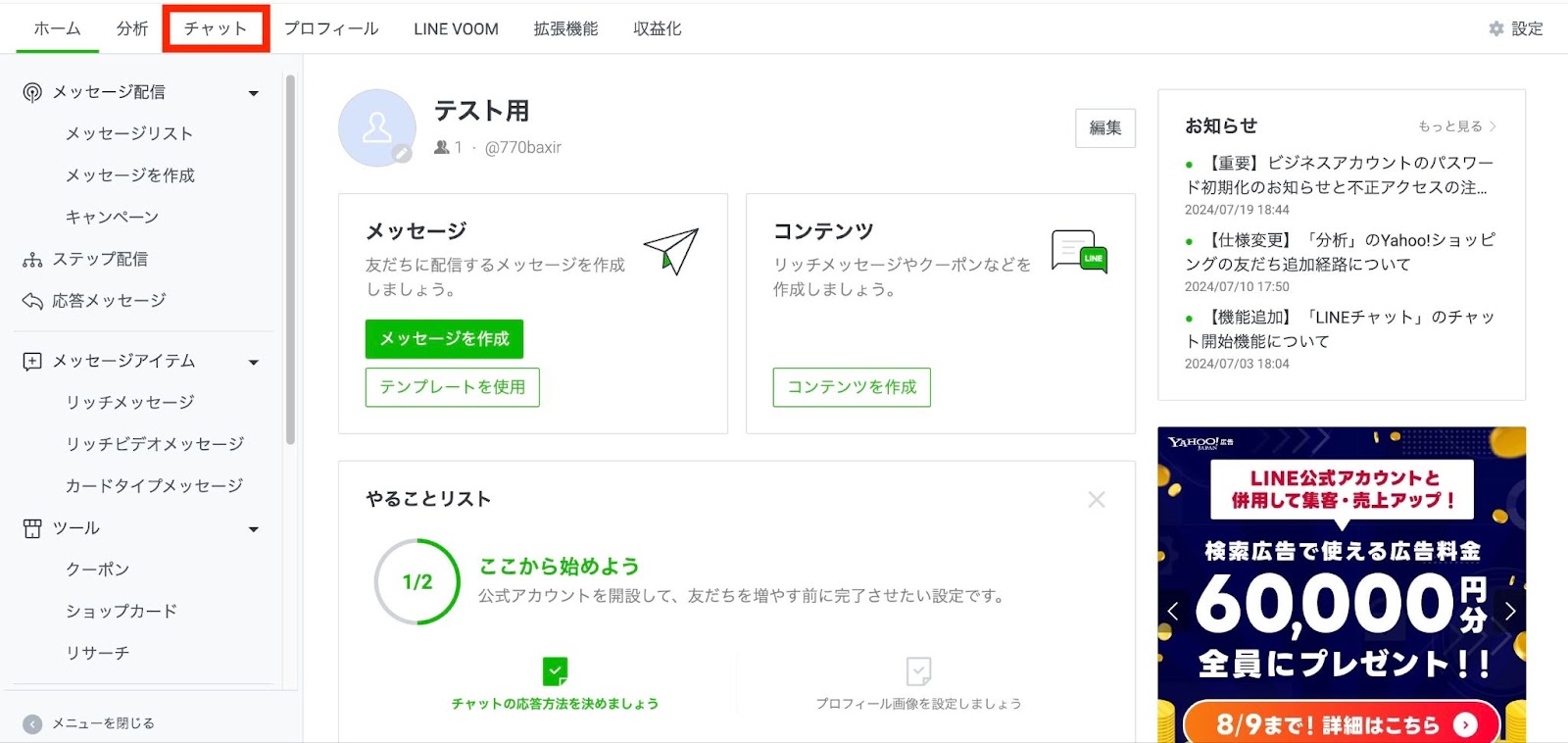This screenshot has height=743, width=1568.
Task: Click the auto-reply message arrow icon
Action: tap(32, 301)
